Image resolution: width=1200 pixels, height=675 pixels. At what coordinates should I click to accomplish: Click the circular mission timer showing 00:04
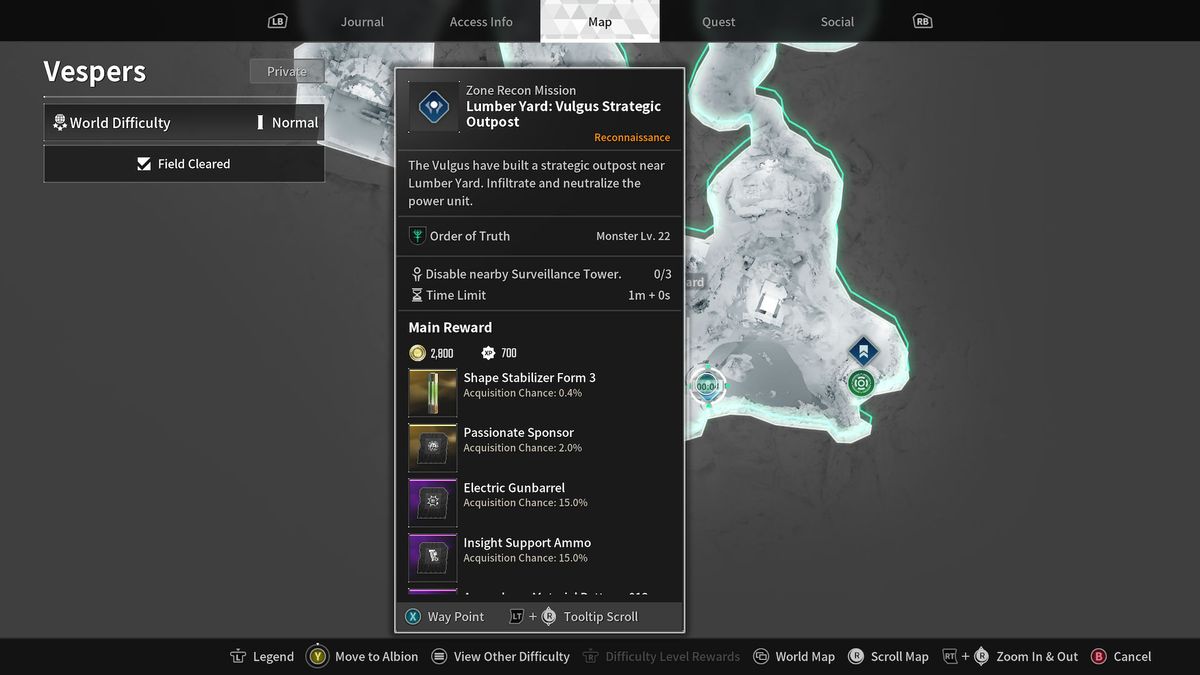coord(706,384)
